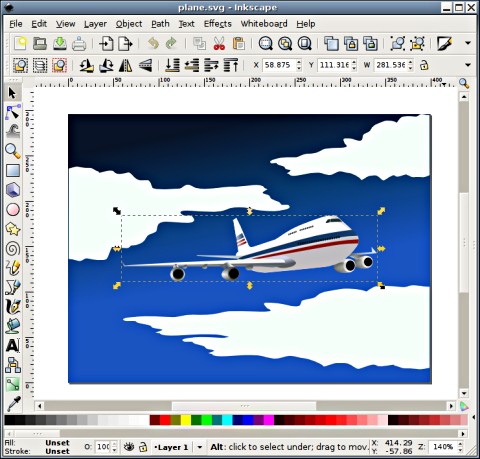Expand the commands toolbar overflow arrow

(x=468, y=43)
